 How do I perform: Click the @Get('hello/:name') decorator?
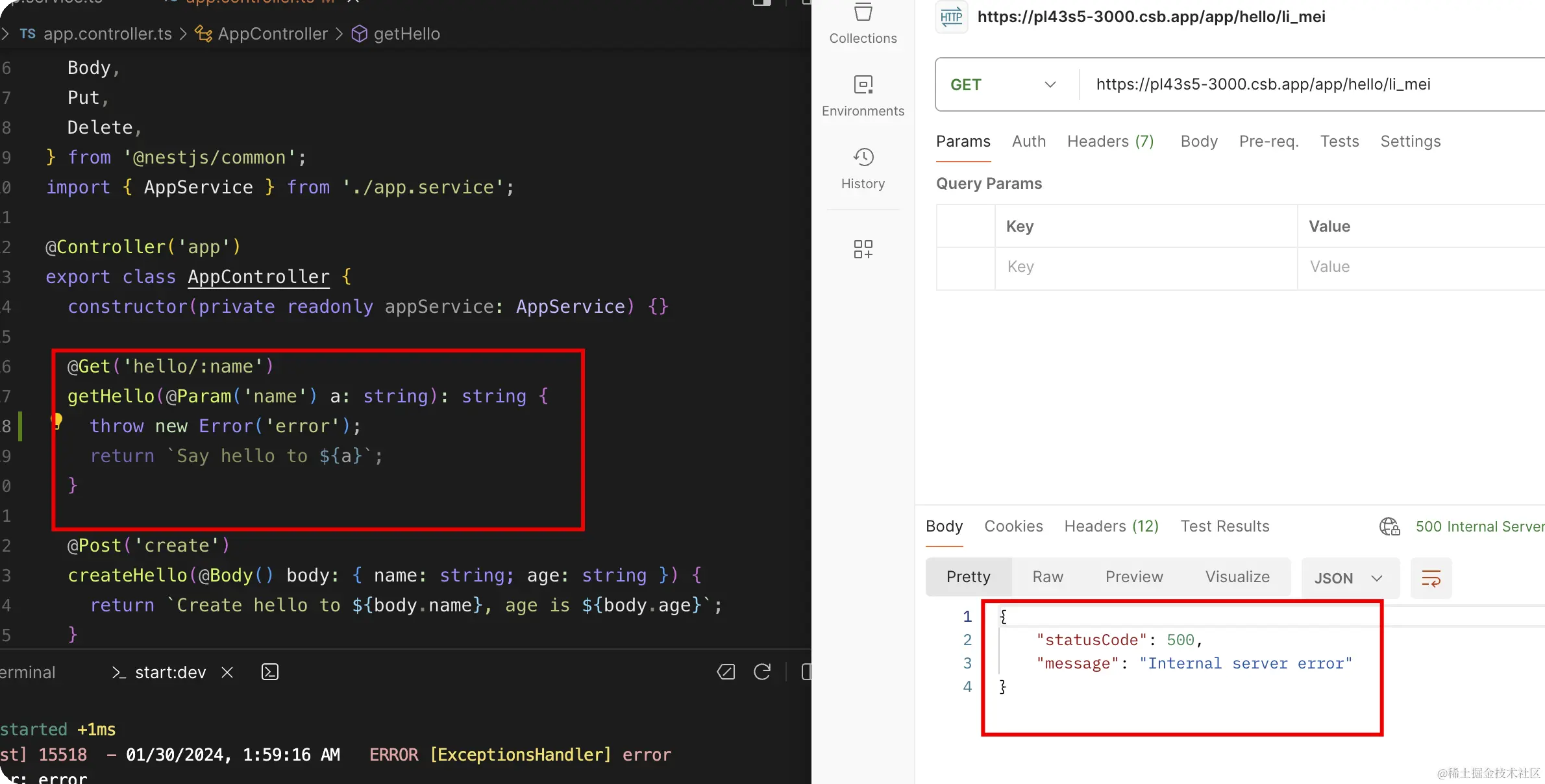pyautogui.click(x=171, y=367)
